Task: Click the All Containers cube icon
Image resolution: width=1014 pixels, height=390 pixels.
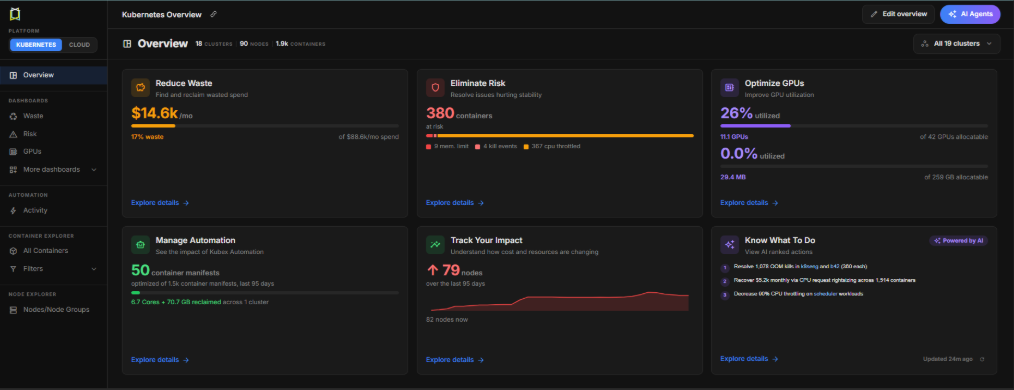Action: pyautogui.click(x=14, y=250)
